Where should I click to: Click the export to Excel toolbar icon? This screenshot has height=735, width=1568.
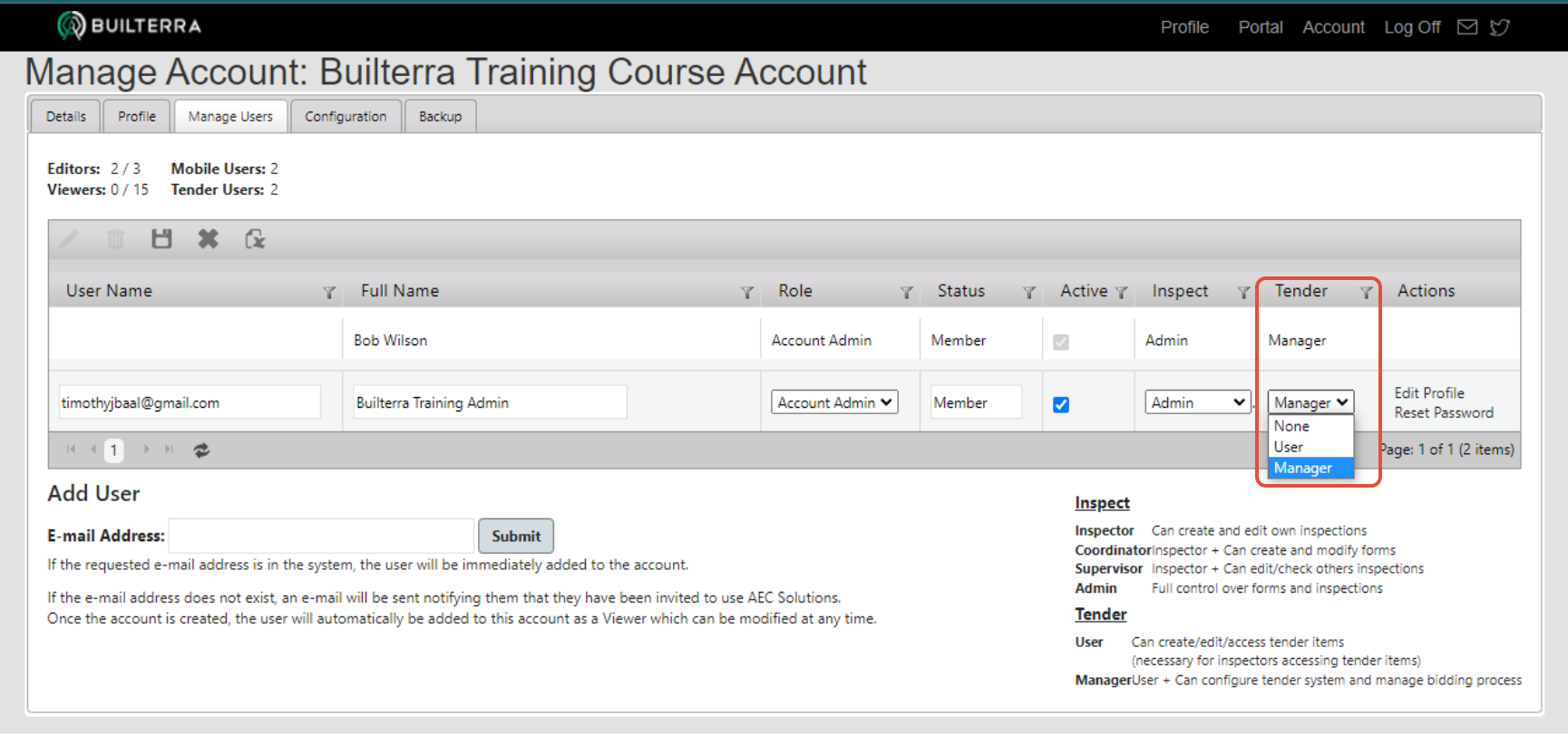(255, 239)
